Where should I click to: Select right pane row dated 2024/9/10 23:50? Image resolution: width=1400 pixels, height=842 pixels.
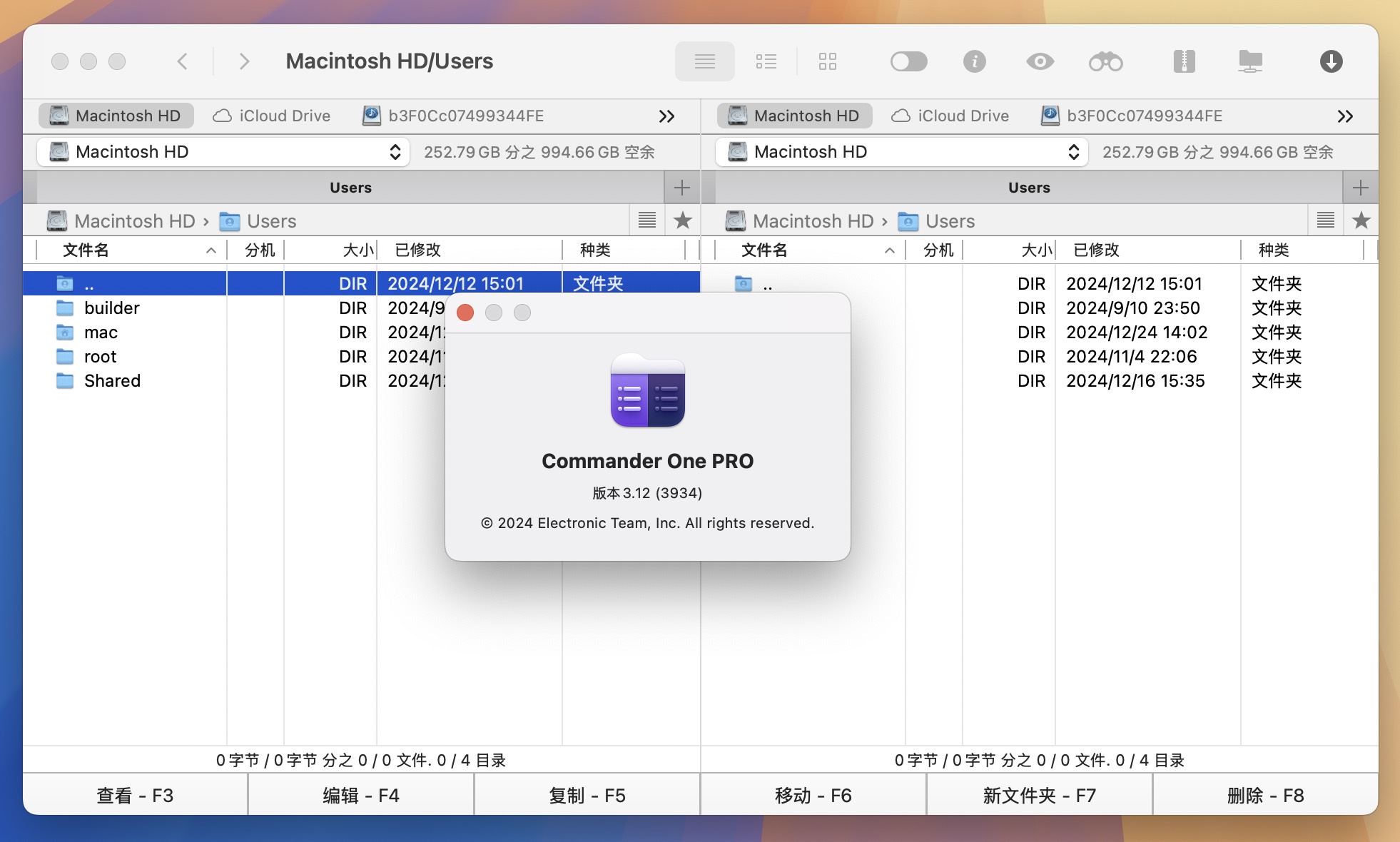1040,308
